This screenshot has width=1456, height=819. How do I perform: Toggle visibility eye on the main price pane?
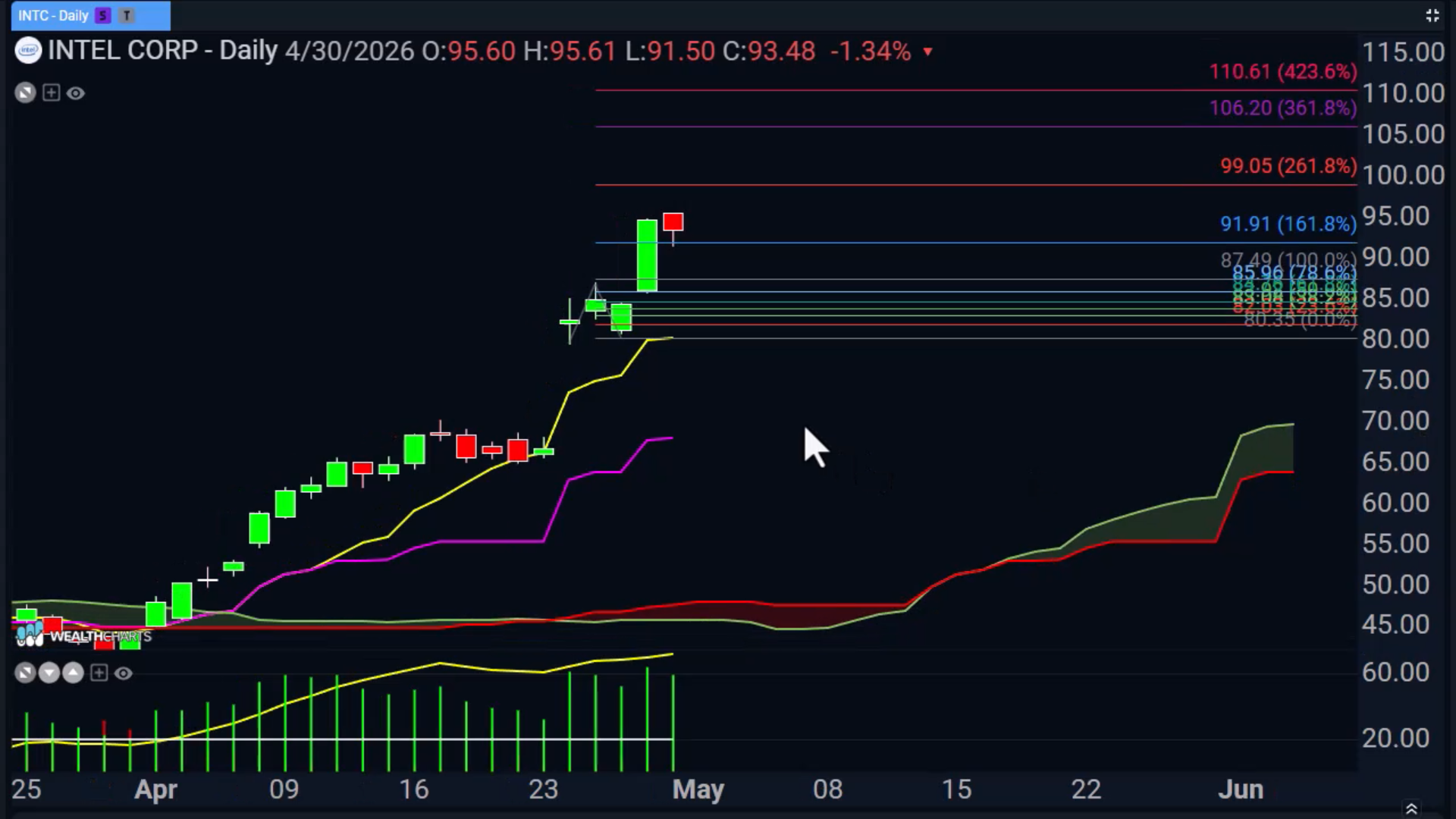[x=75, y=93]
